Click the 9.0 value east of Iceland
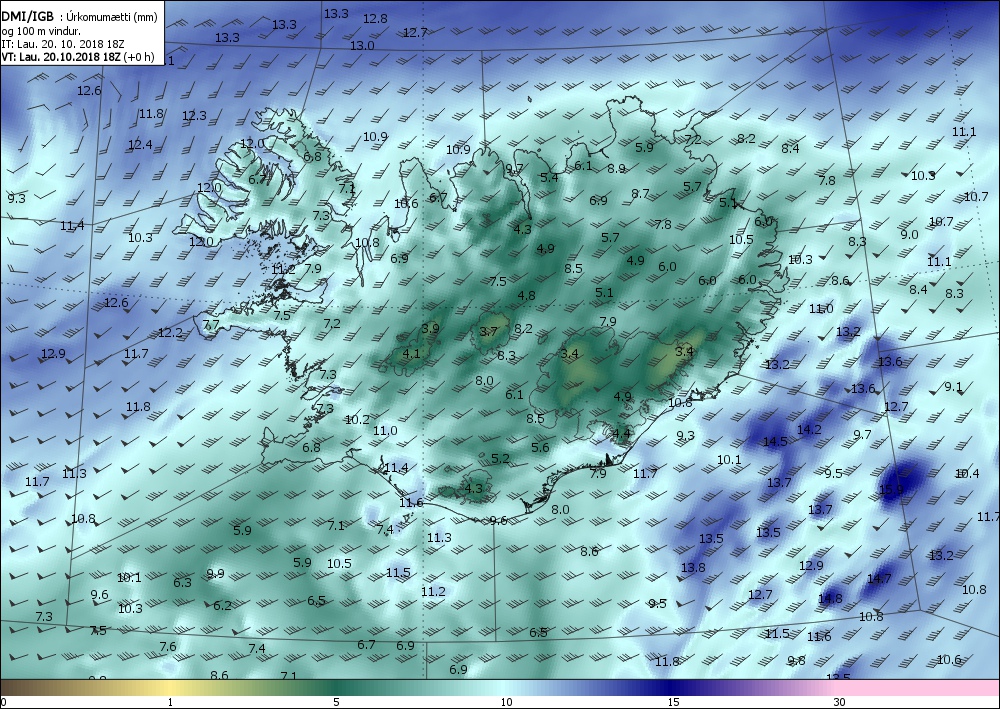This screenshot has width=1000, height=709. click(909, 234)
